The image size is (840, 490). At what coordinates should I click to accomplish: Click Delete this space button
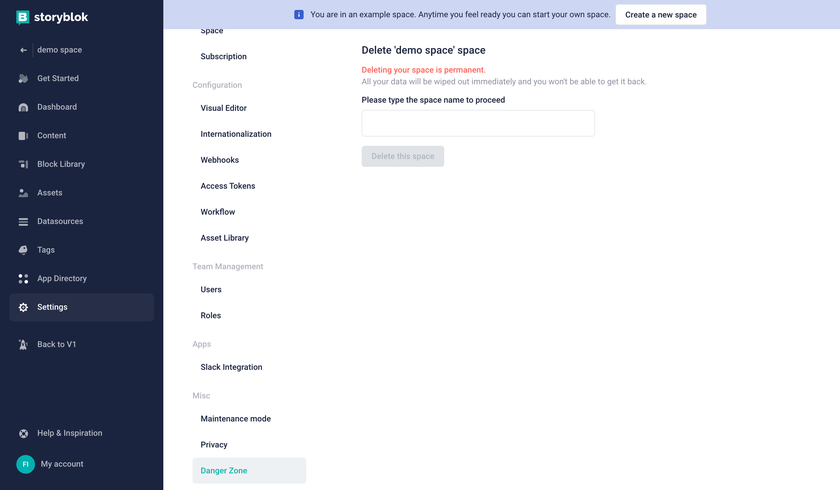[403, 156]
